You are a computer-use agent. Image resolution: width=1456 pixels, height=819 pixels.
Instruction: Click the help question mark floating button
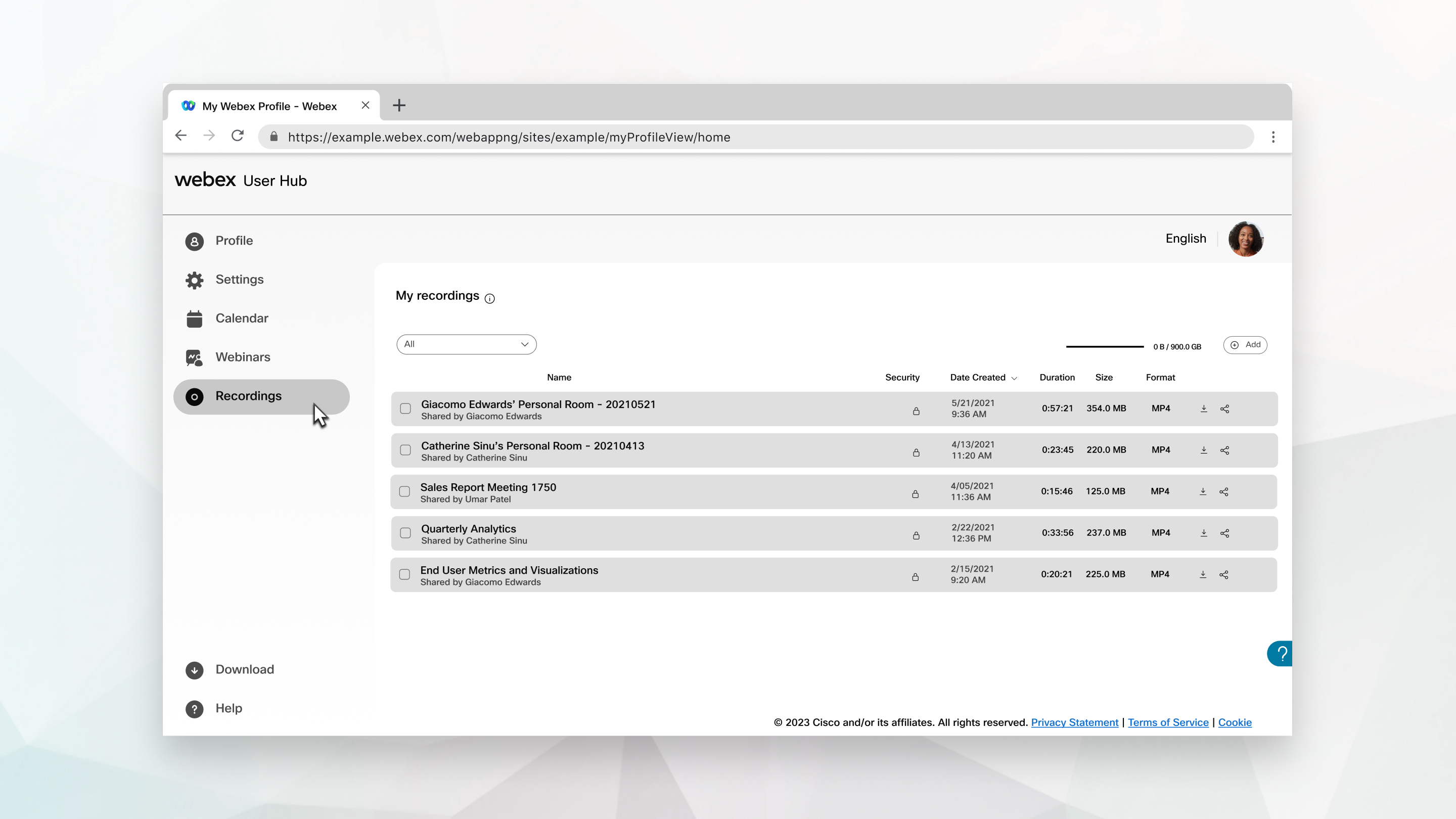(x=1282, y=654)
